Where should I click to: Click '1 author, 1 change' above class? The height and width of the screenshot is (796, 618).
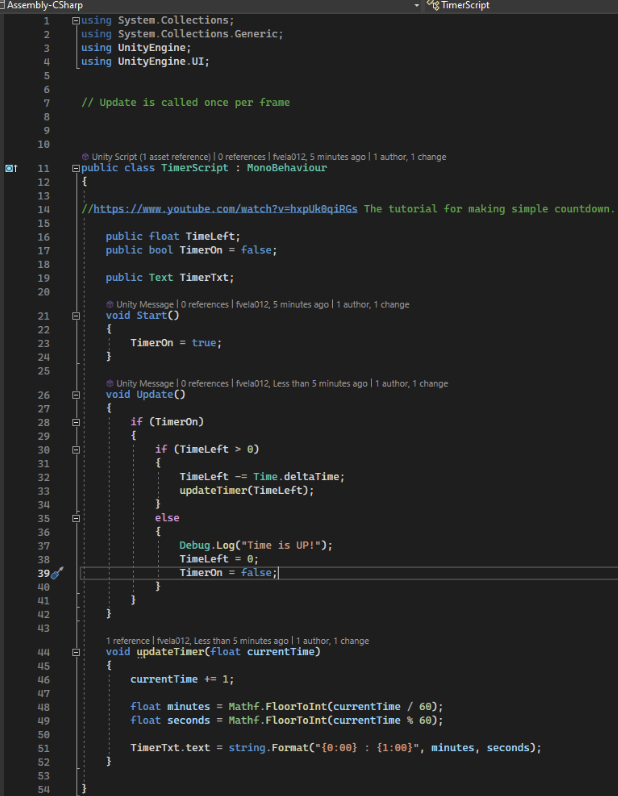[410, 157]
